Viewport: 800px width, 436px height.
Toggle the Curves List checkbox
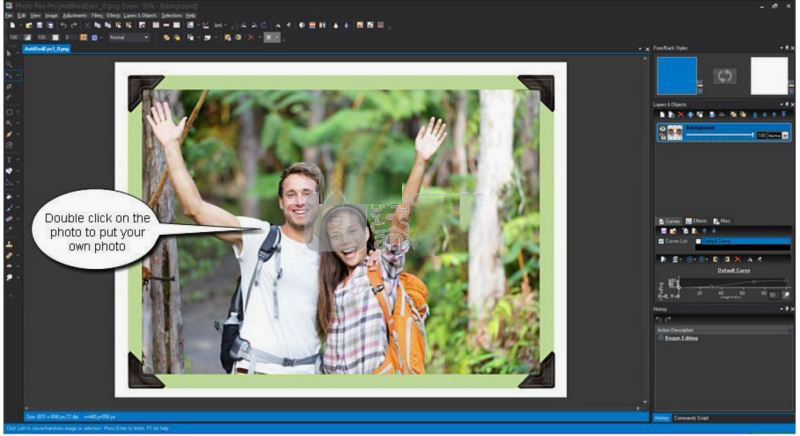tap(661, 241)
